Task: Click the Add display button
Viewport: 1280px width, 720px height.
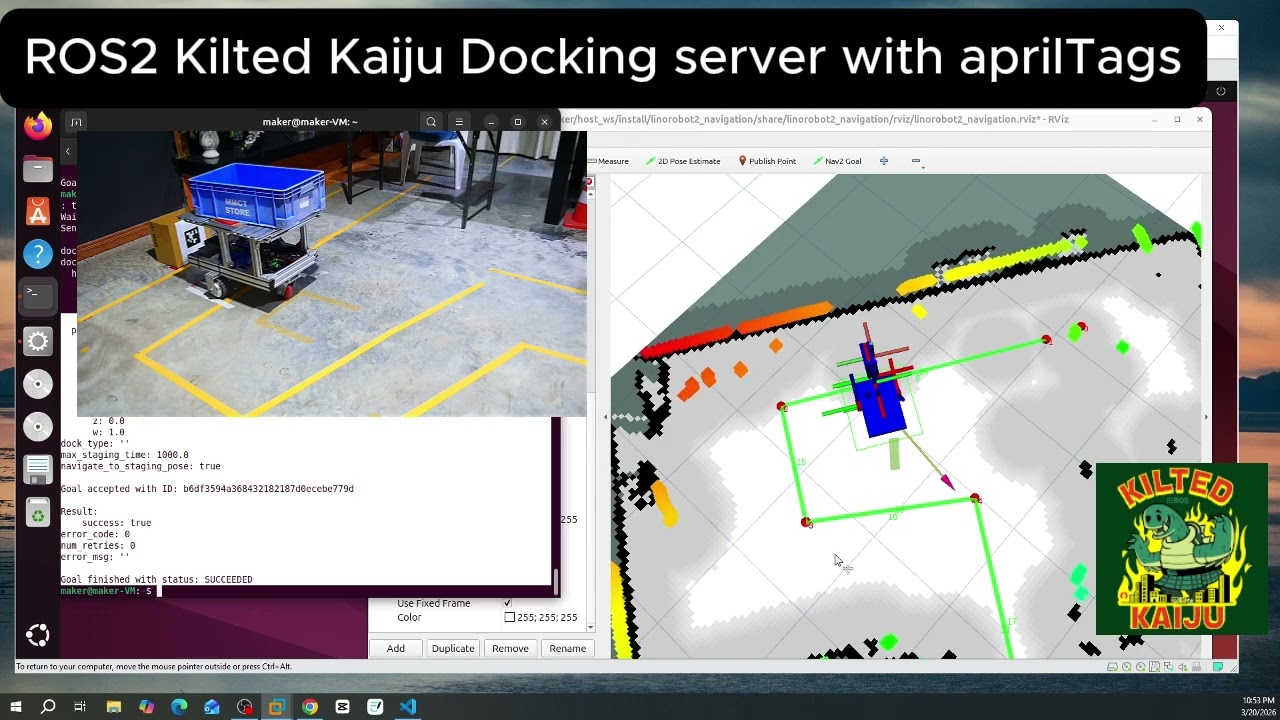Action: click(396, 648)
